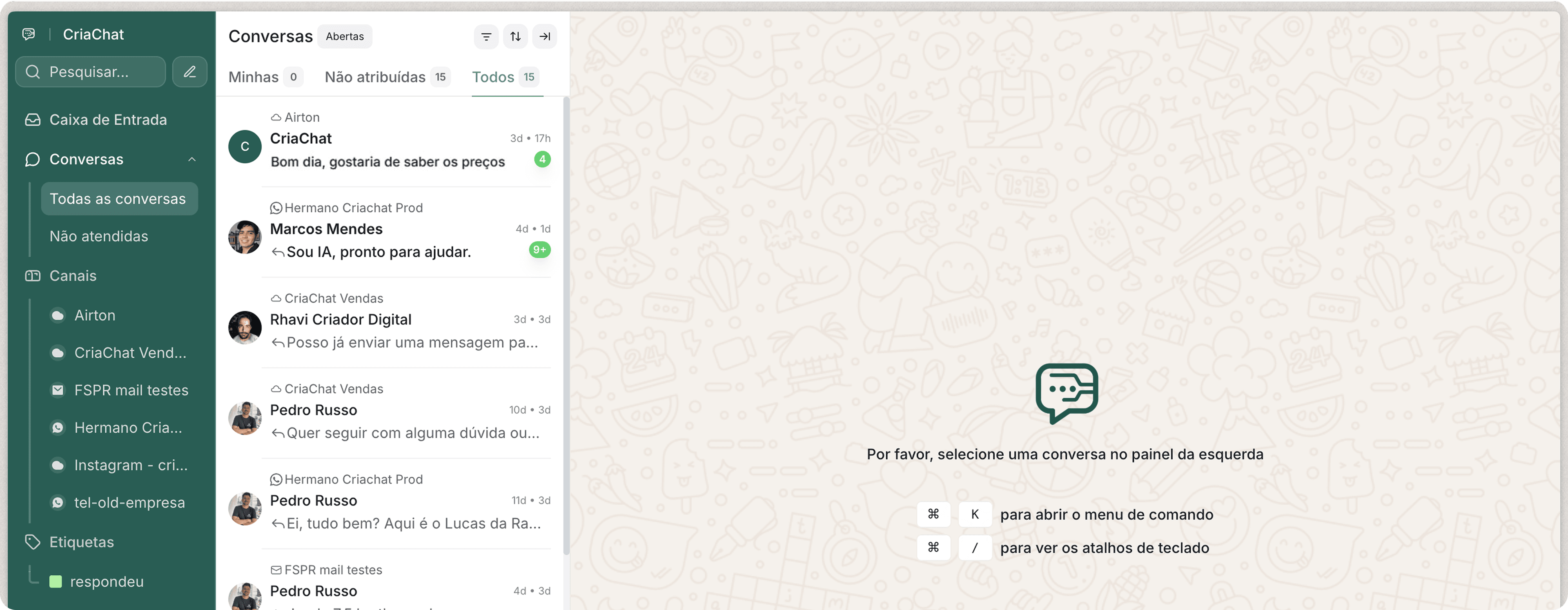Select the Airton channel in the sidebar

click(x=94, y=315)
